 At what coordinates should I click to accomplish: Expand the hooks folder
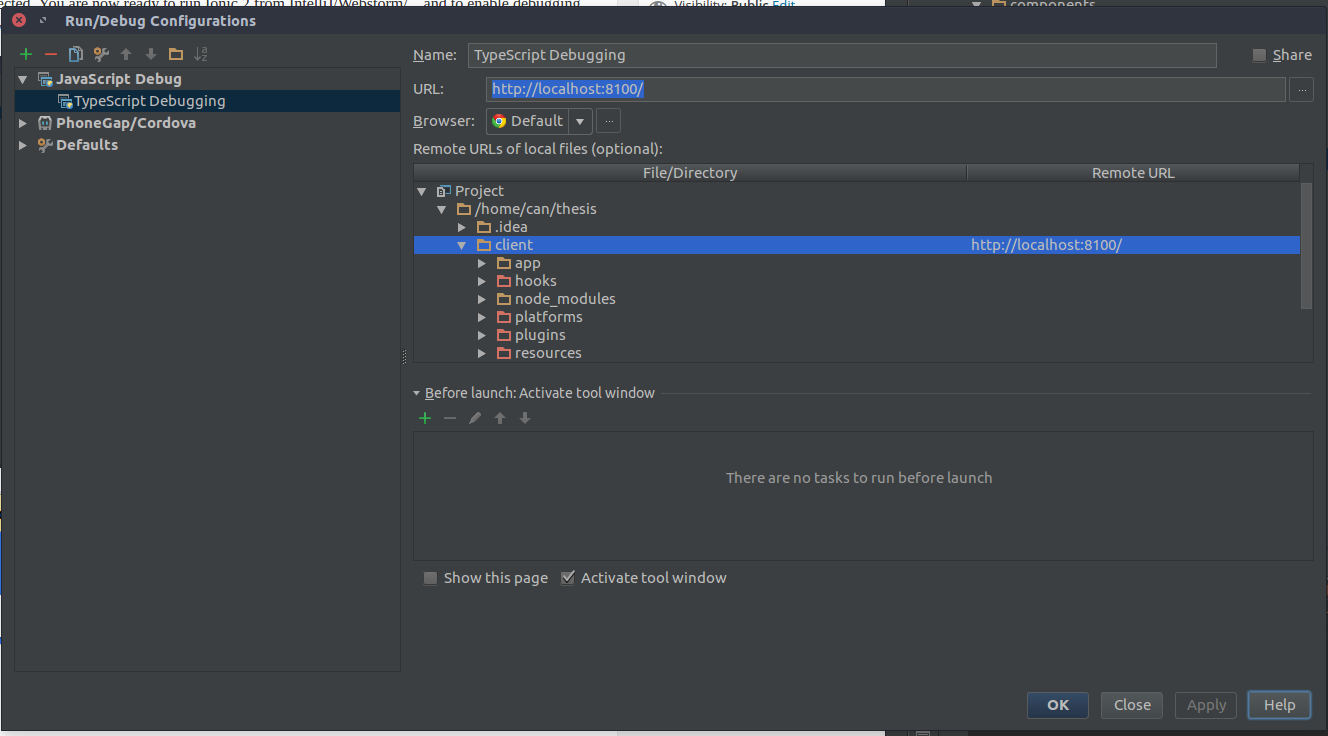point(482,281)
